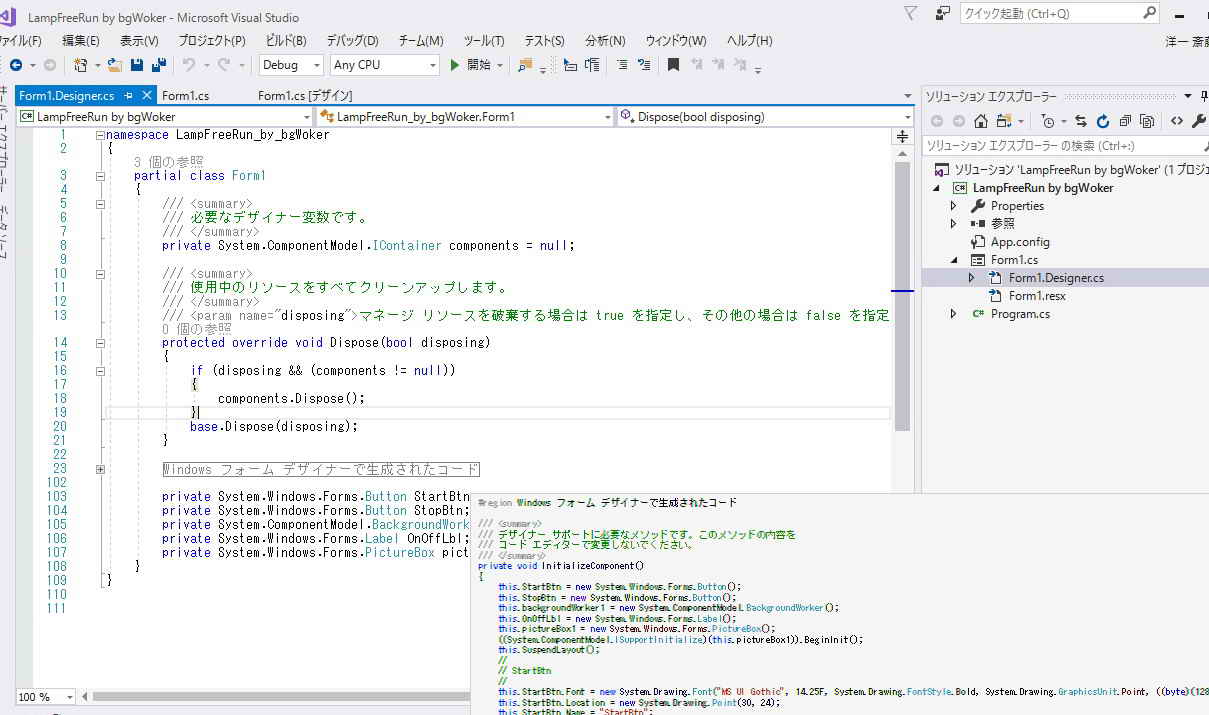Click the Save All icon
This screenshot has width=1209, height=715.
pos(158,65)
